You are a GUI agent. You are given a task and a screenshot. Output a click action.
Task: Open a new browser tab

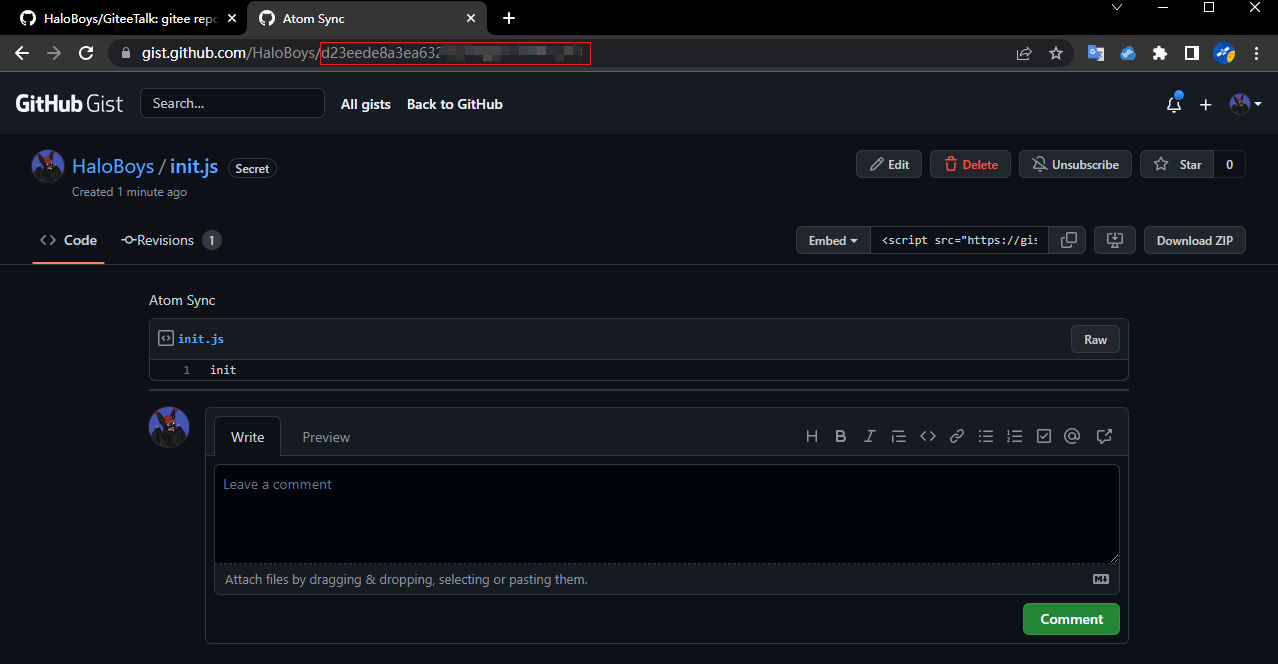tap(509, 18)
